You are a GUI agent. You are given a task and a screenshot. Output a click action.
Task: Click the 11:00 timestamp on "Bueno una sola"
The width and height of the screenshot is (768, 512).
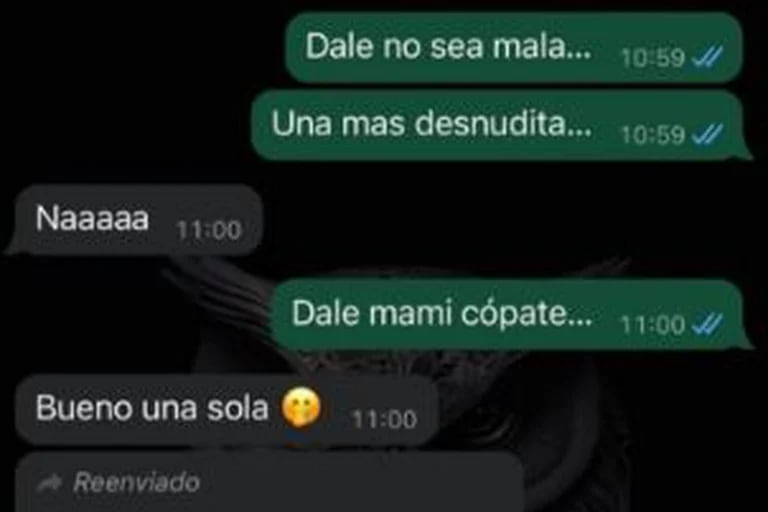point(384,419)
